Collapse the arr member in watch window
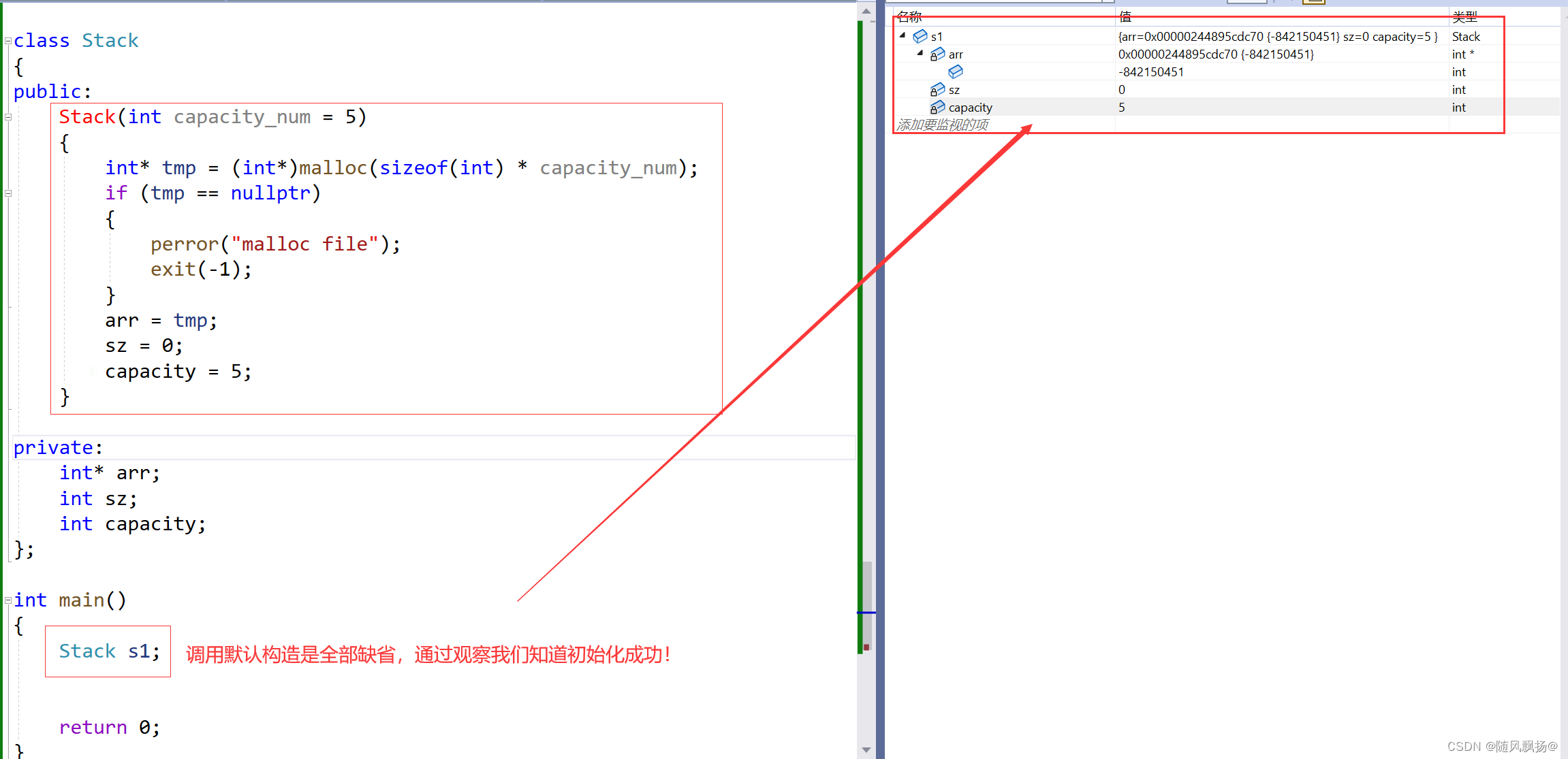 click(920, 53)
